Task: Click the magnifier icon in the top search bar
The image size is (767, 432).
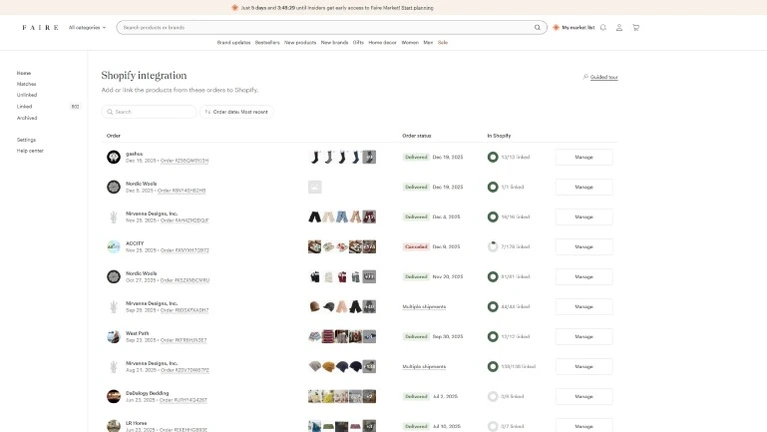Action: coord(537,28)
